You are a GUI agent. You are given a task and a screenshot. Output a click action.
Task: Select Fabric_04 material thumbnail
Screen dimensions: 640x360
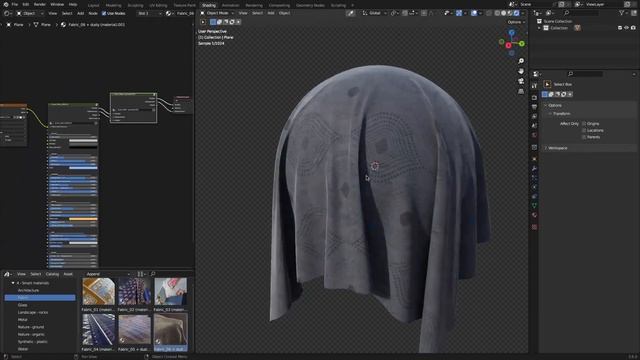click(x=98, y=330)
